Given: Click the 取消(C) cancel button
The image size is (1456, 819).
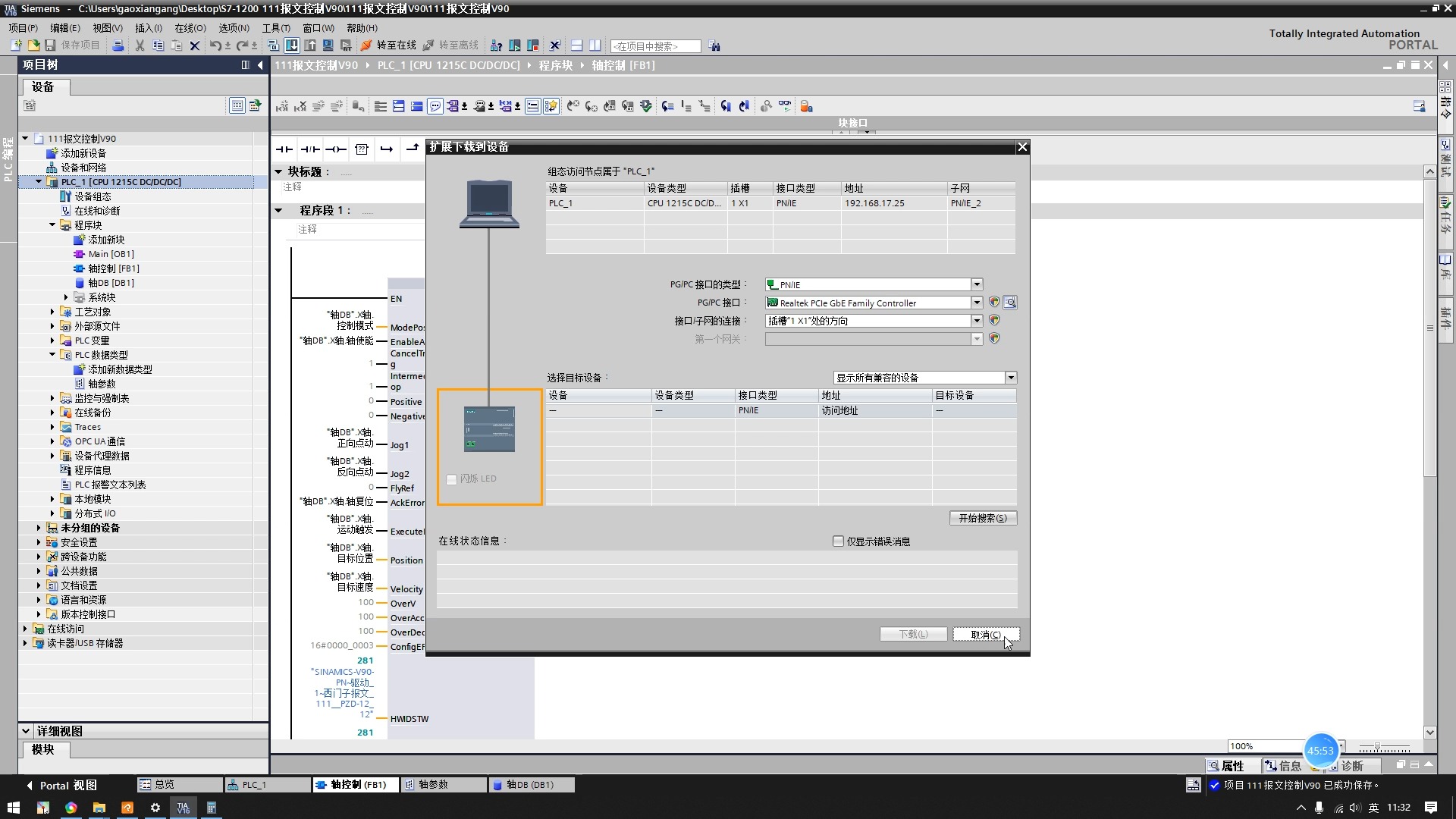Looking at the screenshot, I should (x=985, y=635).
